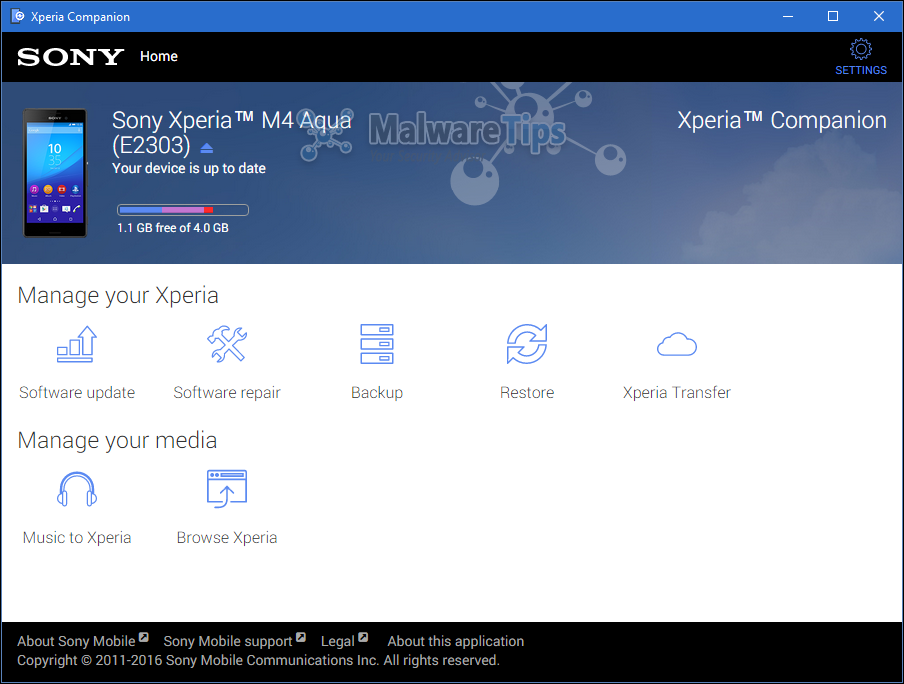Start a Backup of the device

coord(377,344)
